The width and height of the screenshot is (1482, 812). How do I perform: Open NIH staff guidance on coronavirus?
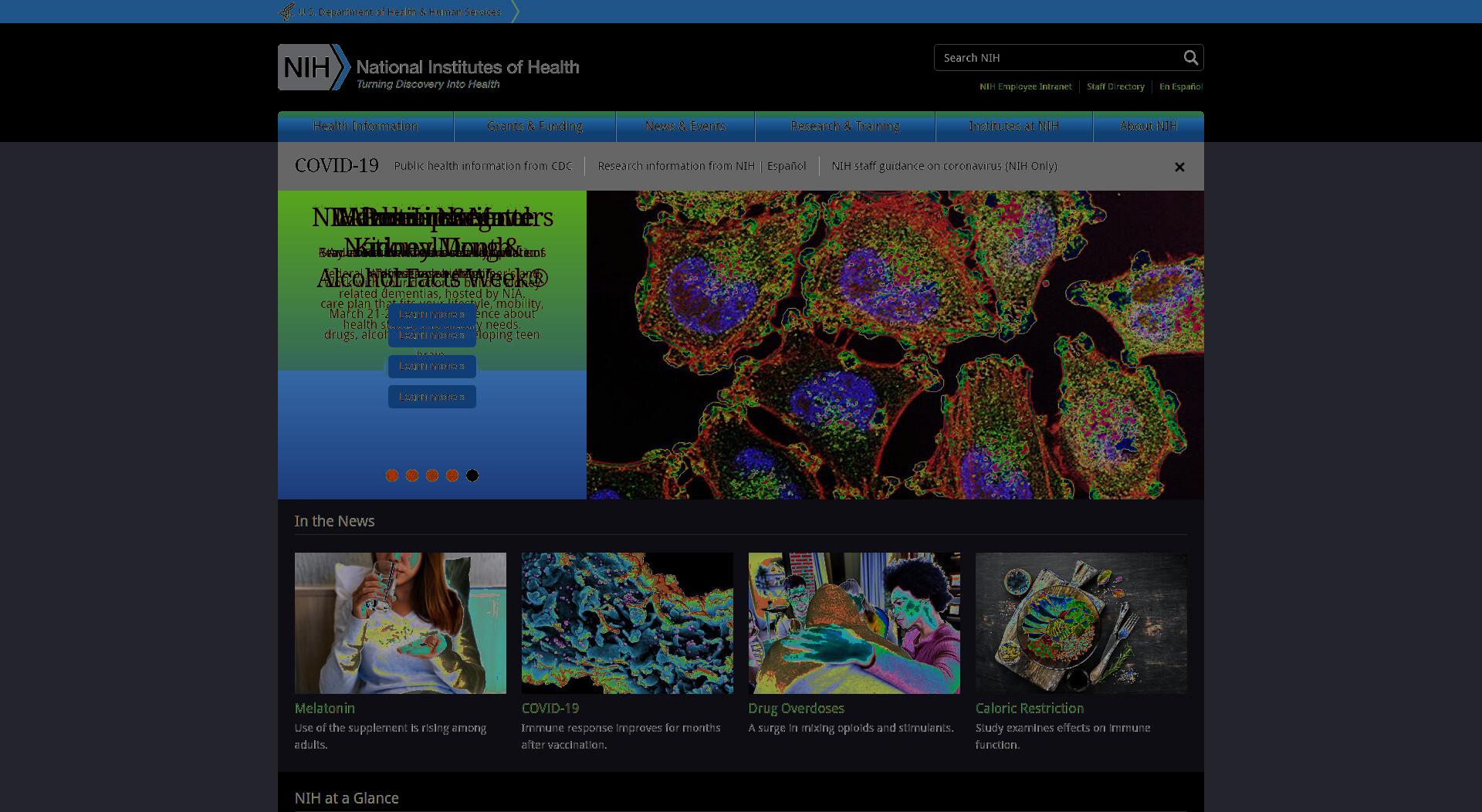(x=945, y=166)
